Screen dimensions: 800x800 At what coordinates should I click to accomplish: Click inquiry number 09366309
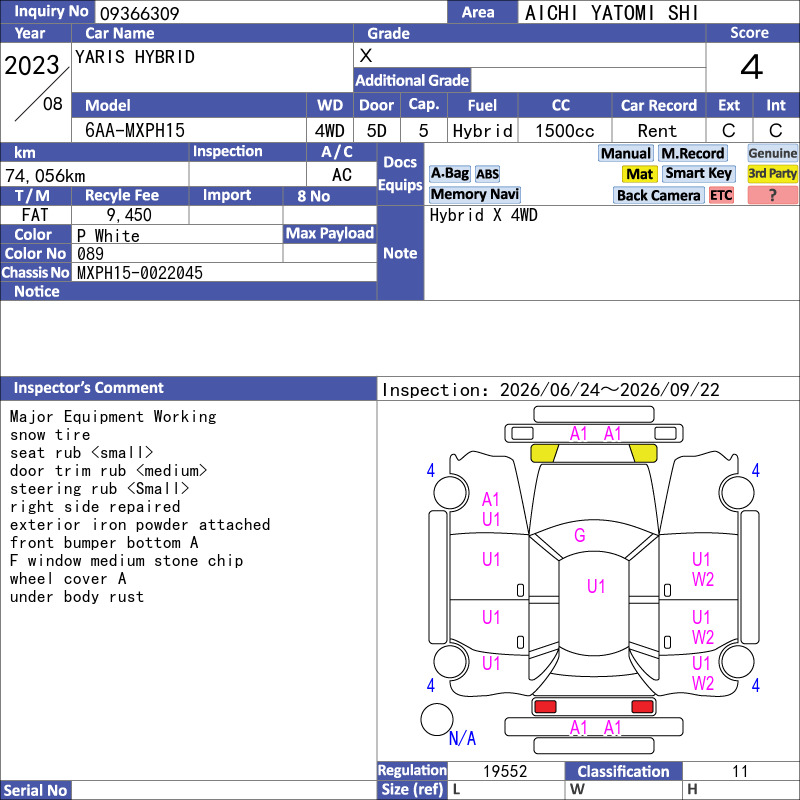pyautogui.click(x=140, y=13)
